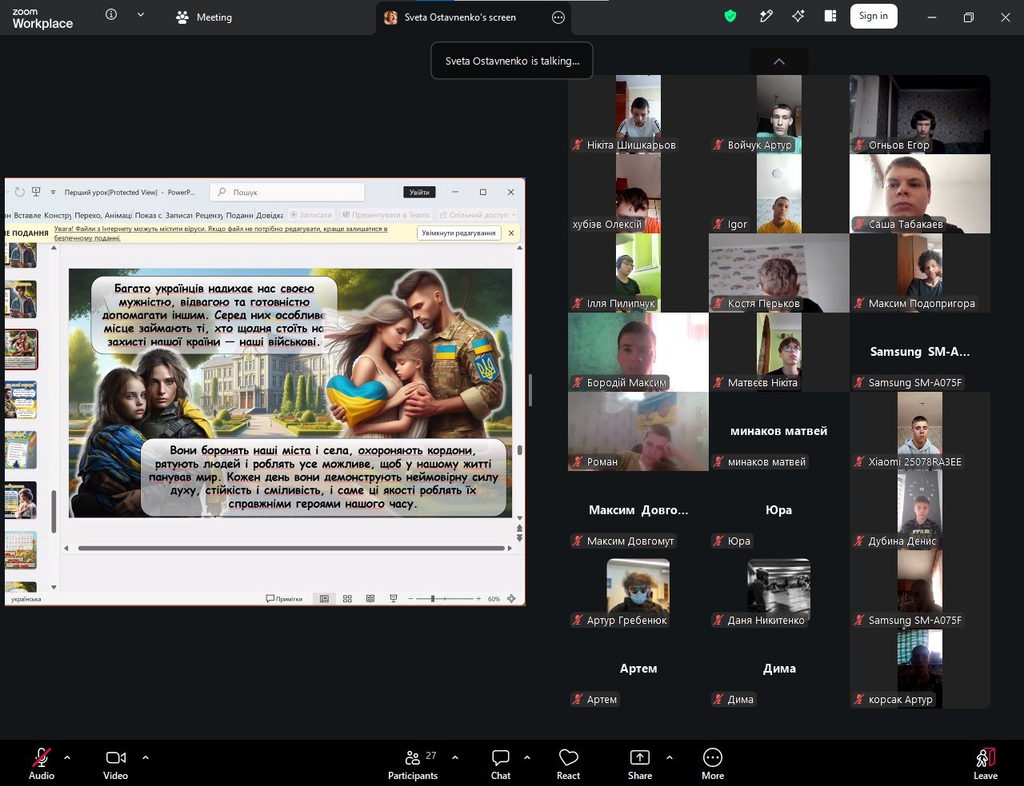Click the Sign in button
Image resolution: width=1024 pixels, height=786 pixels.
click(873, 16)
